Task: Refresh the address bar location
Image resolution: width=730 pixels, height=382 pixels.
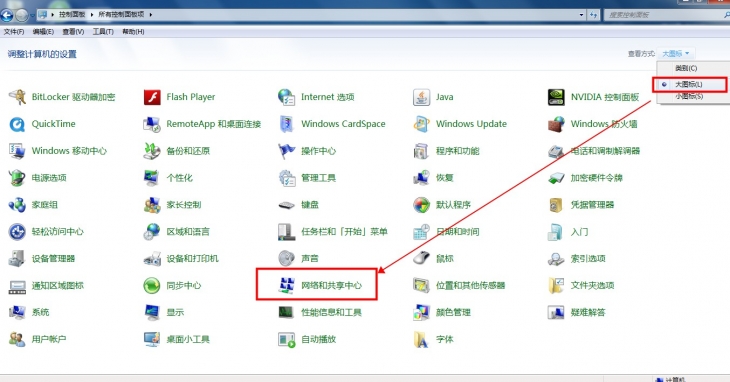Action: click(594, 15)
